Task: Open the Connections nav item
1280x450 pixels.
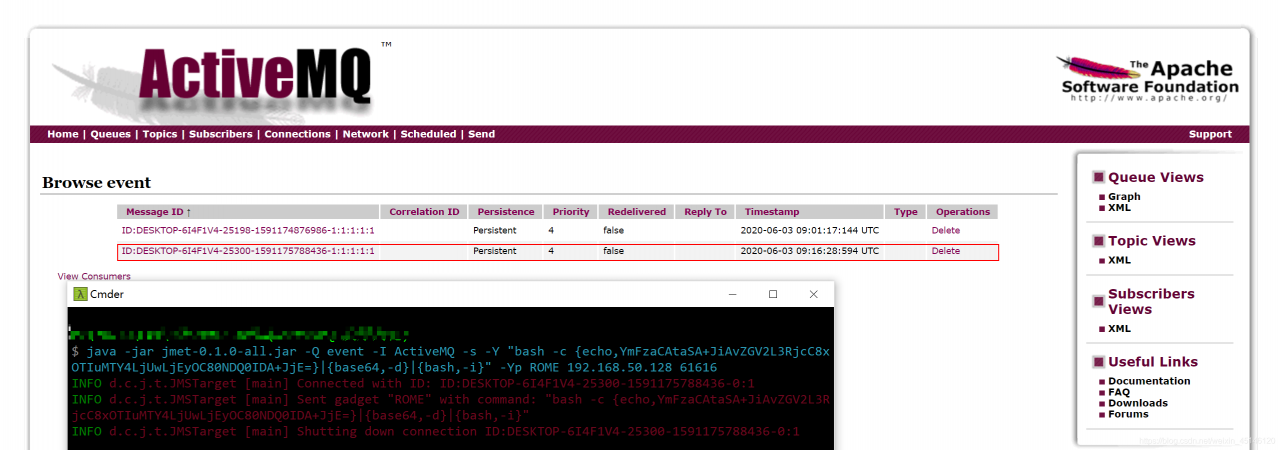Action: [297, 134]
